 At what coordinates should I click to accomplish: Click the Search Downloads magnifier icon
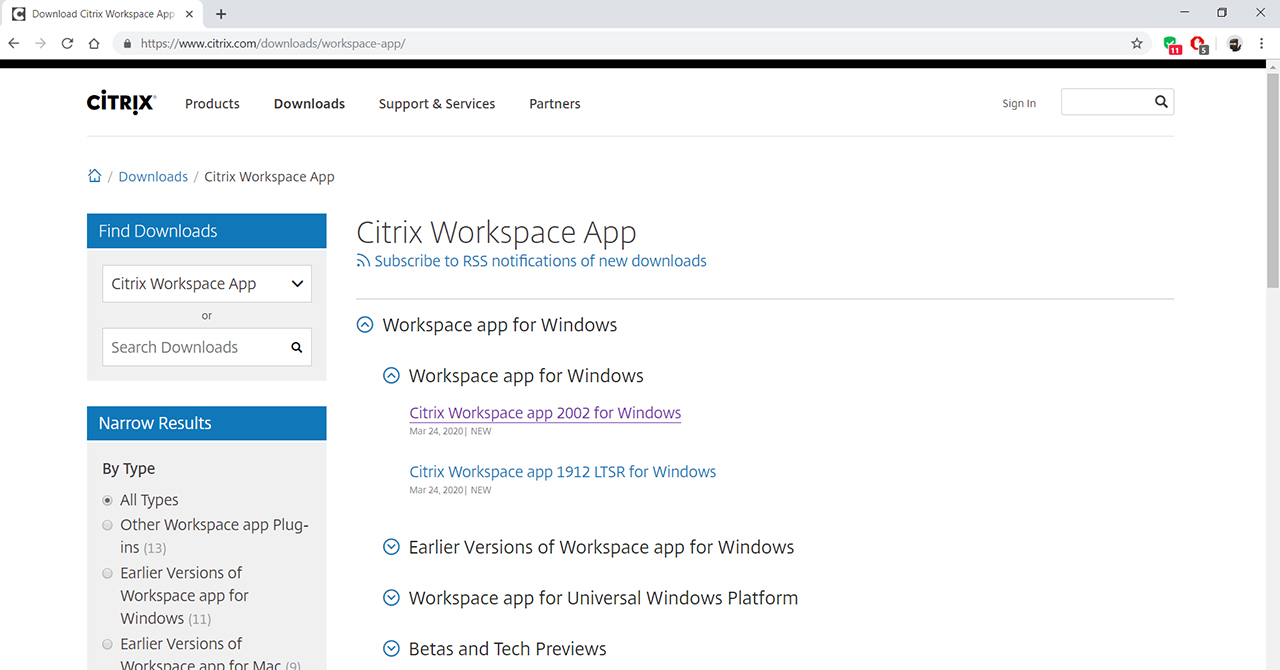[297, 347]
